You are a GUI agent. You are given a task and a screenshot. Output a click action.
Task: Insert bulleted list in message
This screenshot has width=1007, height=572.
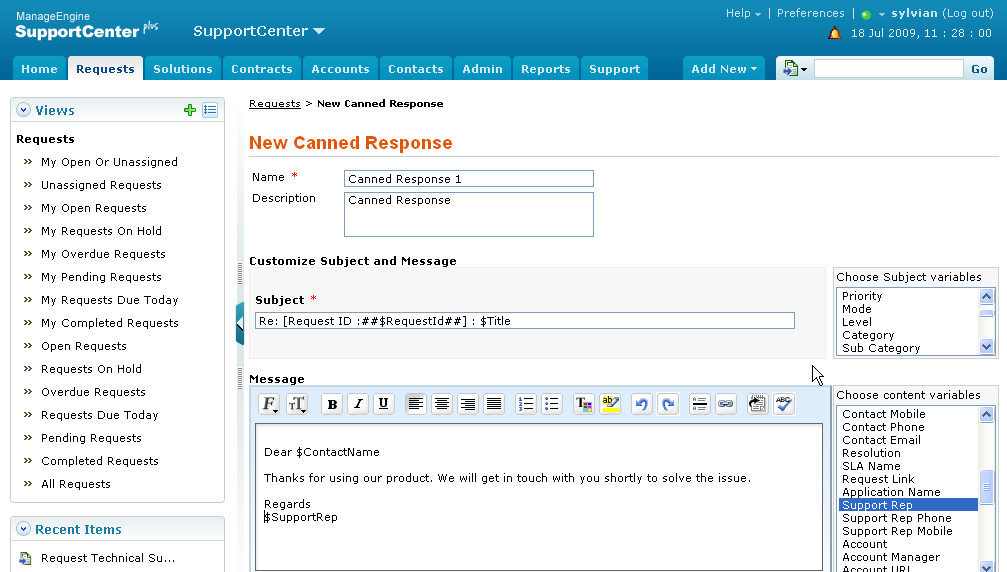552,404
